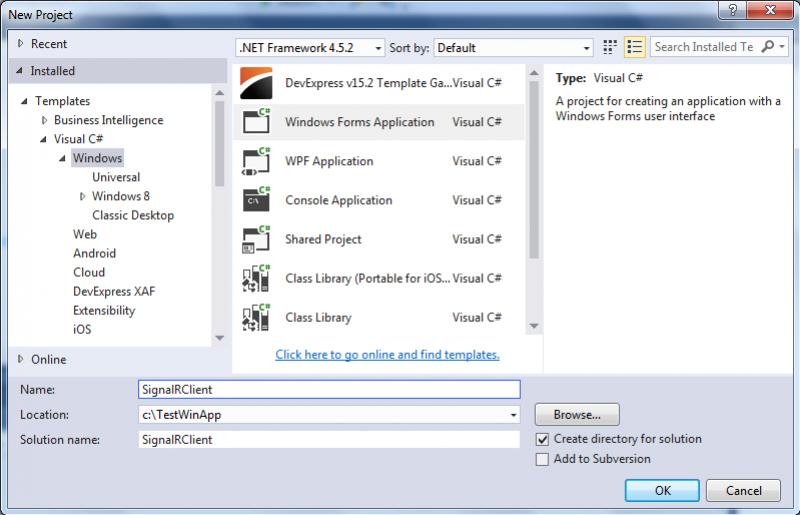The width and height of the screenshot is (800, 515).
Task: Click the Windows Forms Application template icon
Action: pos(256,121)
